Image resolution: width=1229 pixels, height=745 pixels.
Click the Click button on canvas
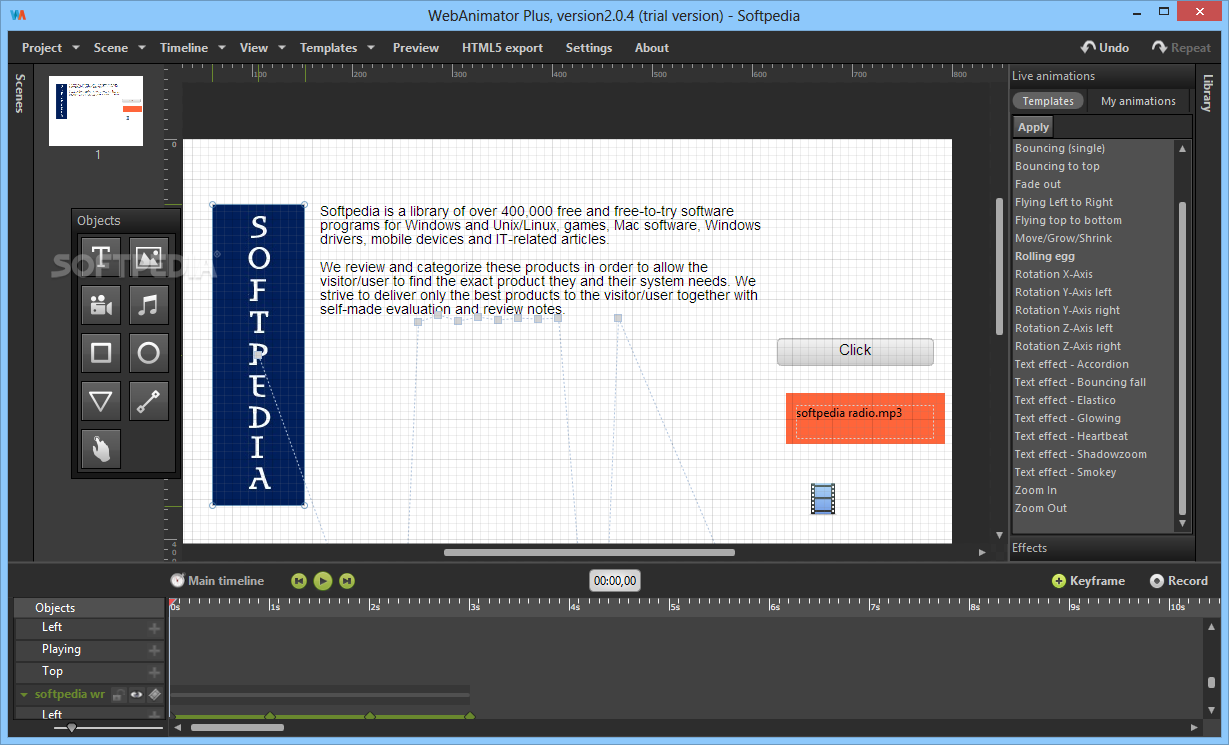coord(855,351)
